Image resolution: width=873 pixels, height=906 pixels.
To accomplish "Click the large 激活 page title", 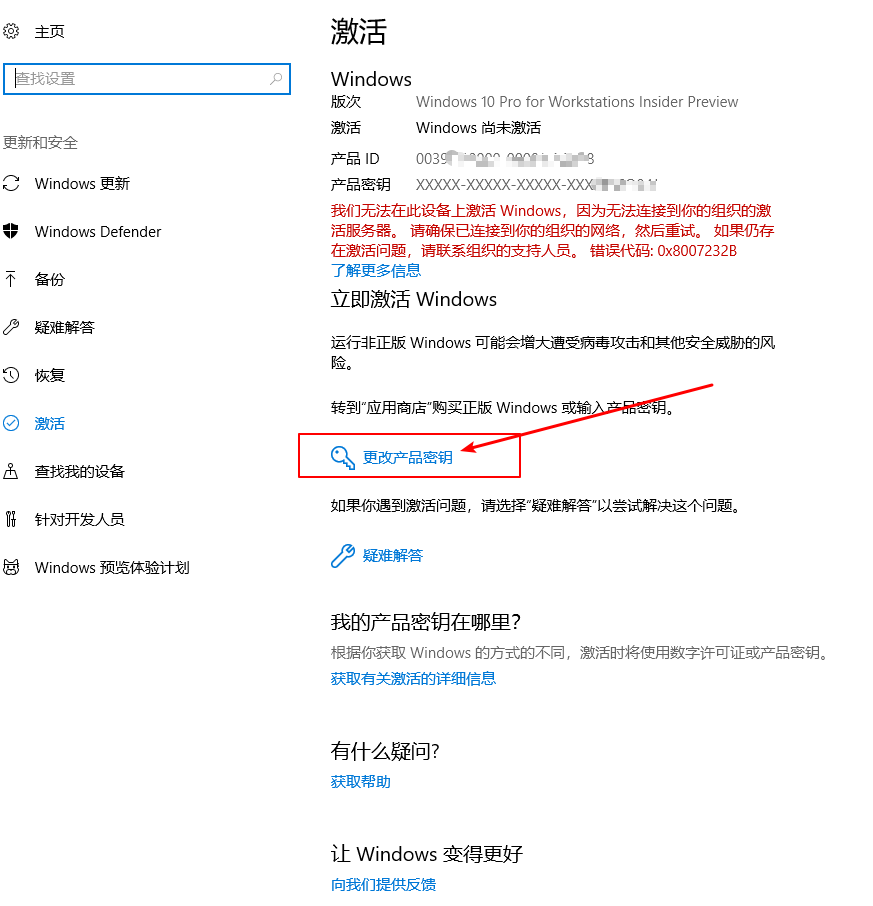I will coord(358,31).
